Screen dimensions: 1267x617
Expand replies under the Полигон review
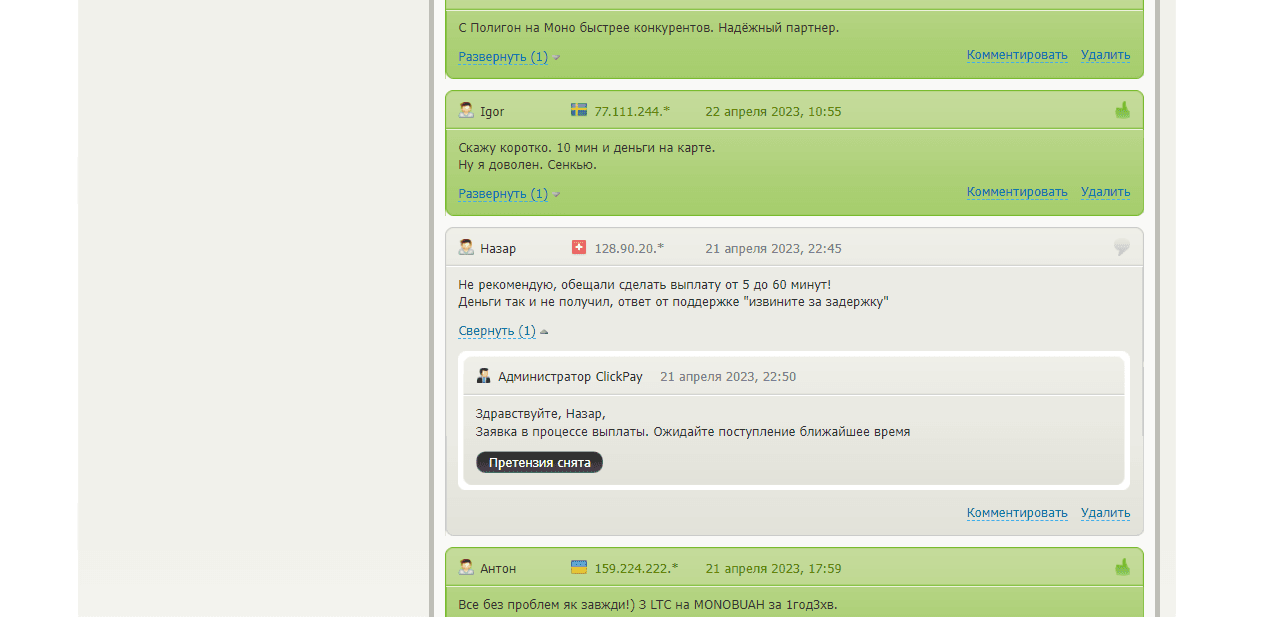tap(503, 56)
